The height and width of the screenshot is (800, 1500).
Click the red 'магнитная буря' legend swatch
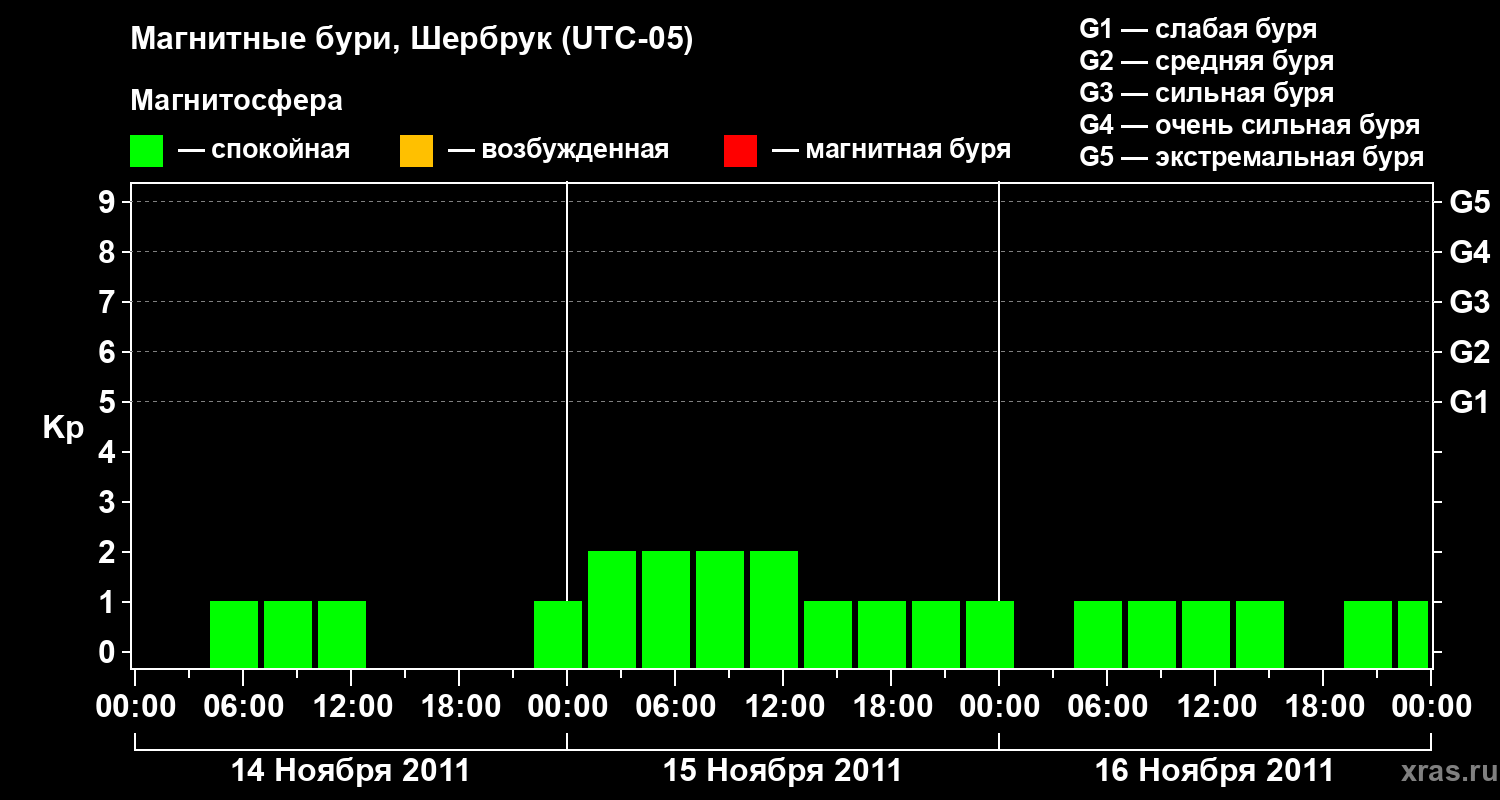(x=740, y=151)
